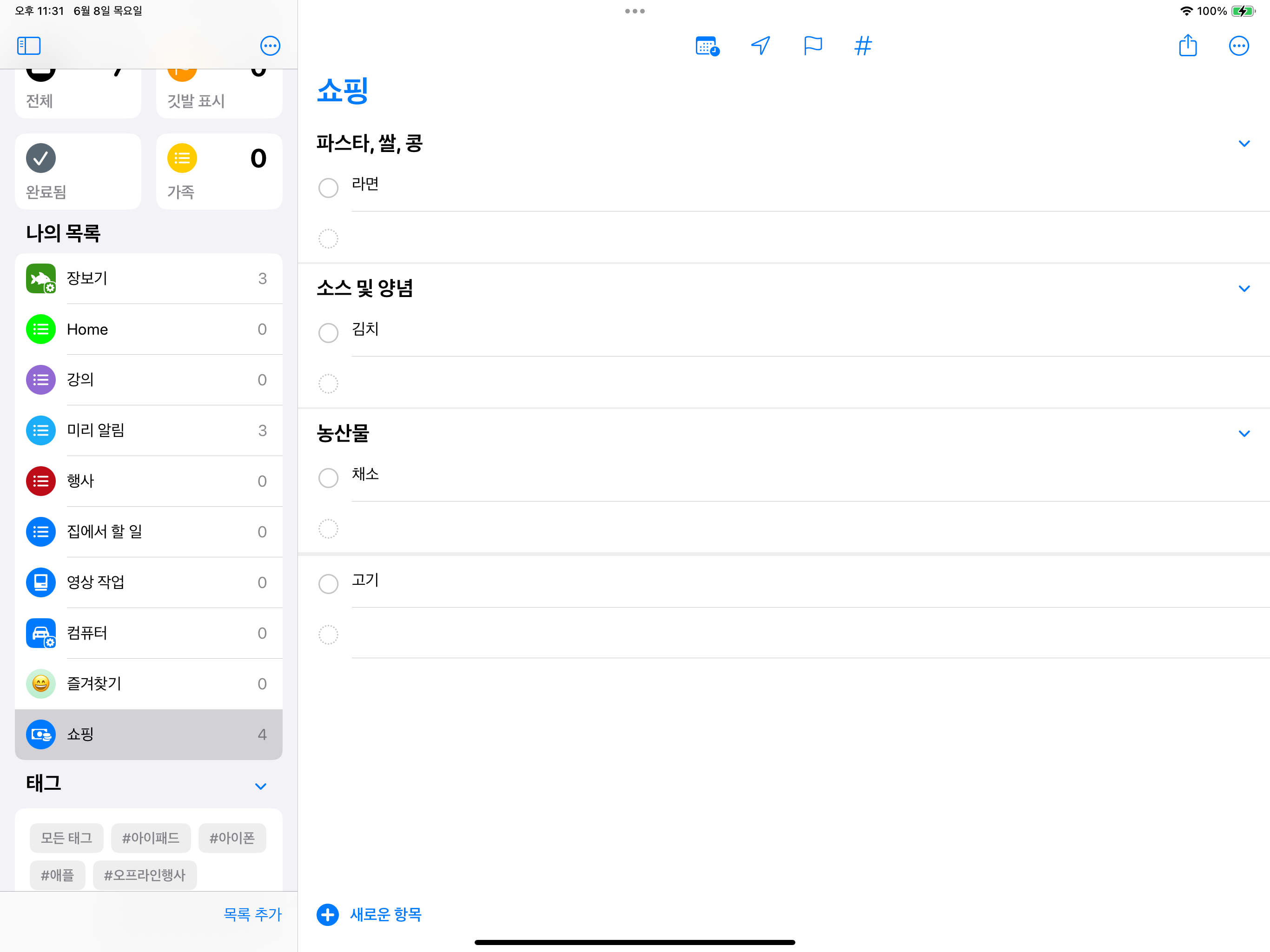The height and width of the screenshot is (952, 1270).
Task: Filter by the #아이패드 tag
Action: [x=151, y=838]
